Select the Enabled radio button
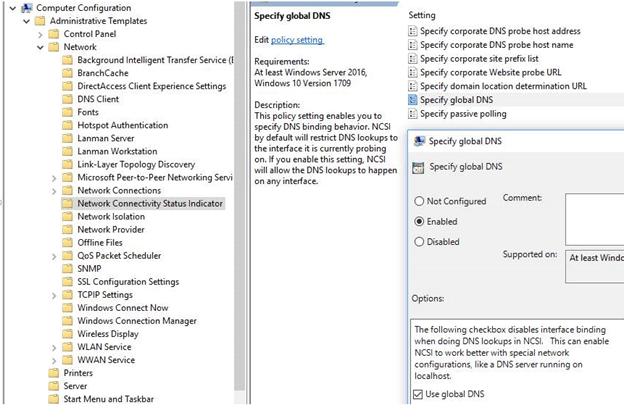The width and height of the screenshot is (624, 405). 419,222
